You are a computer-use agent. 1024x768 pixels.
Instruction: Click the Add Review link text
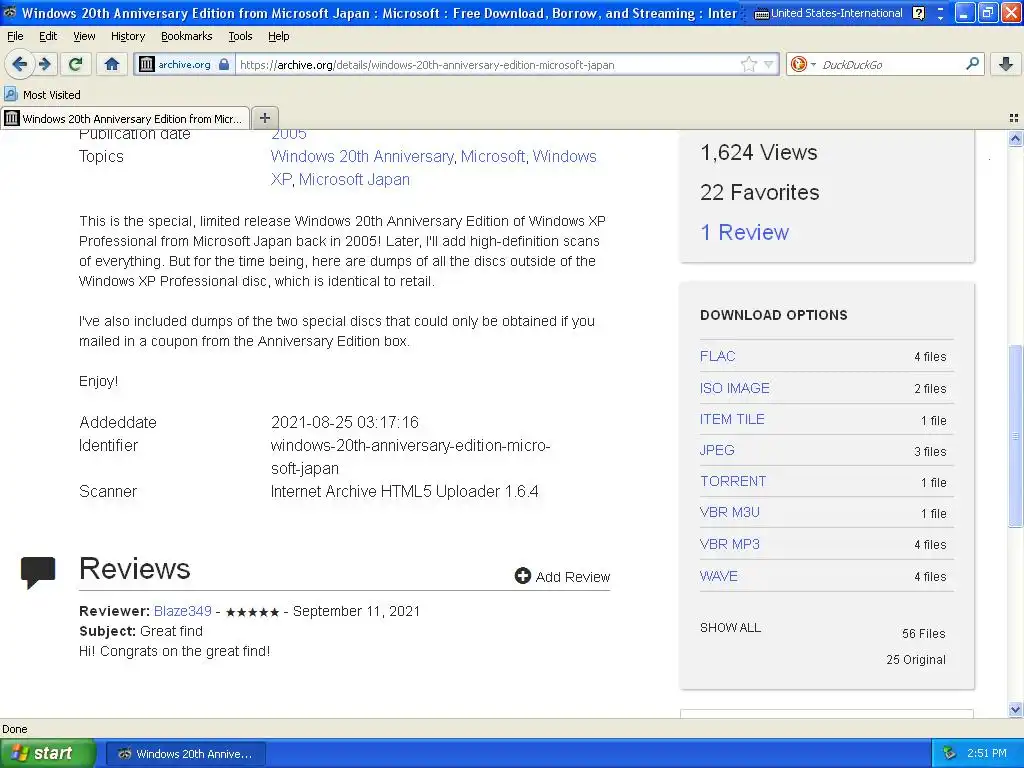573,577
